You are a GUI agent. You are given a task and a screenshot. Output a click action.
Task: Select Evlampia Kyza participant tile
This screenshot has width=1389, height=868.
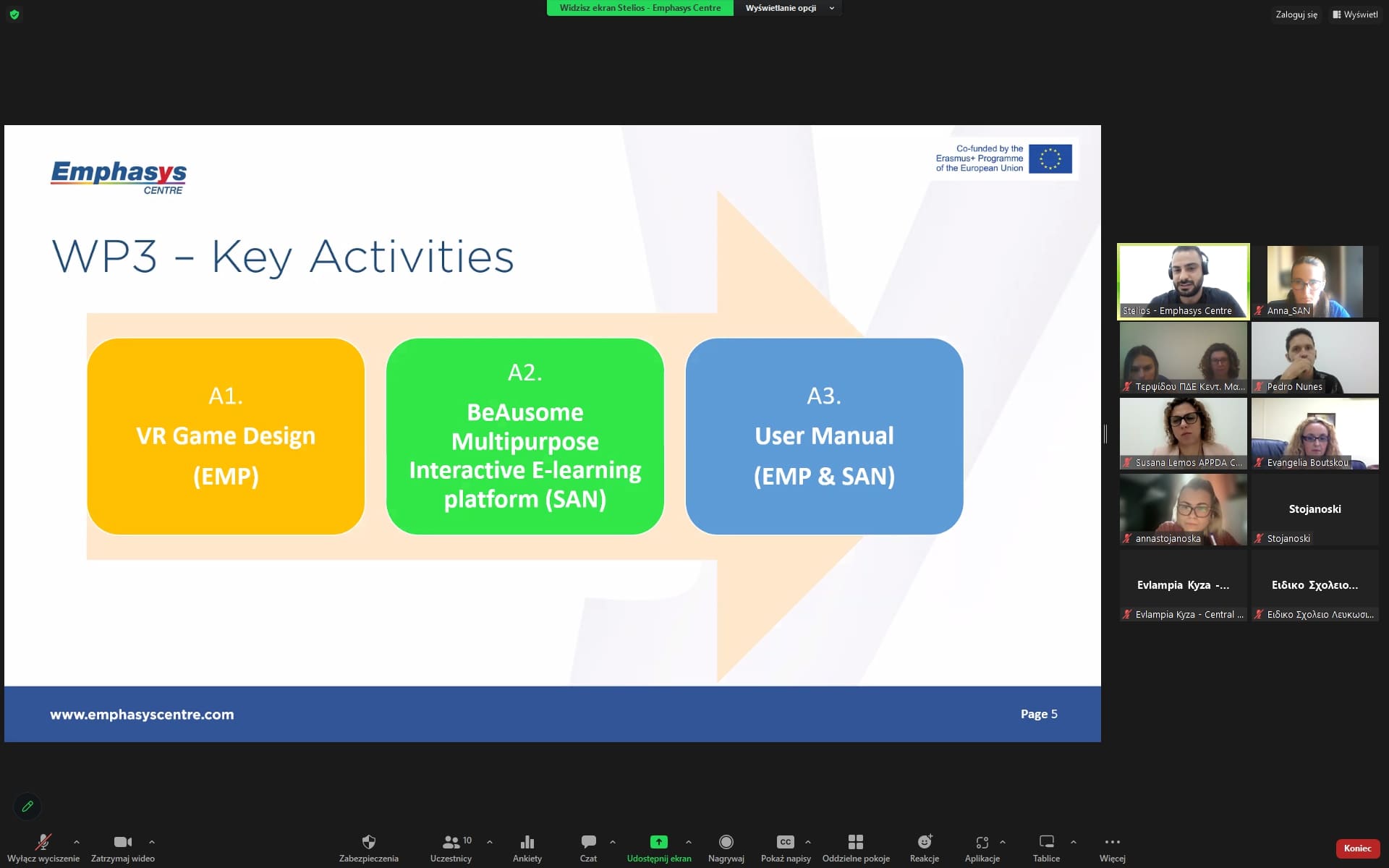pos(1184,585)
